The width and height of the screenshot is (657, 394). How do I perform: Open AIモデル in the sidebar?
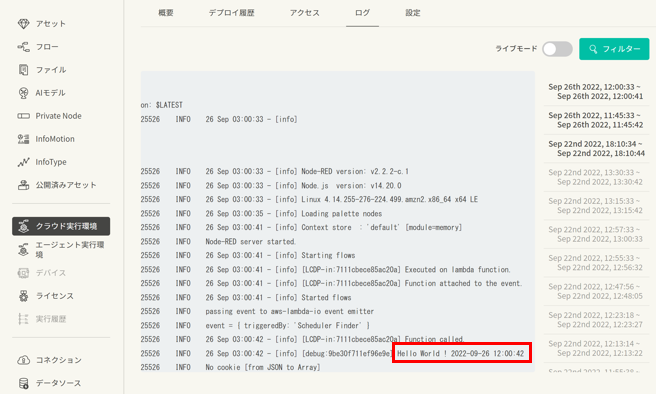50,93
